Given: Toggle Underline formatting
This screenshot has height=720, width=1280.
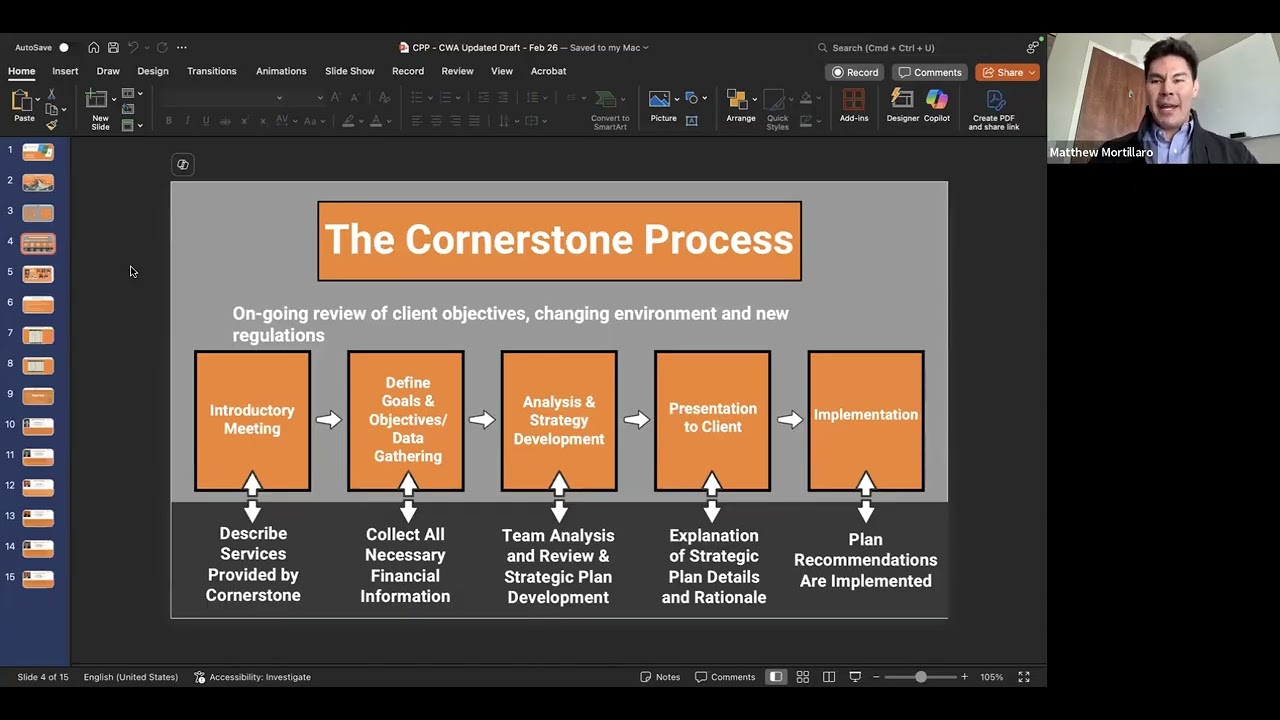Looking at the screenshot, I should click(206, 121).
